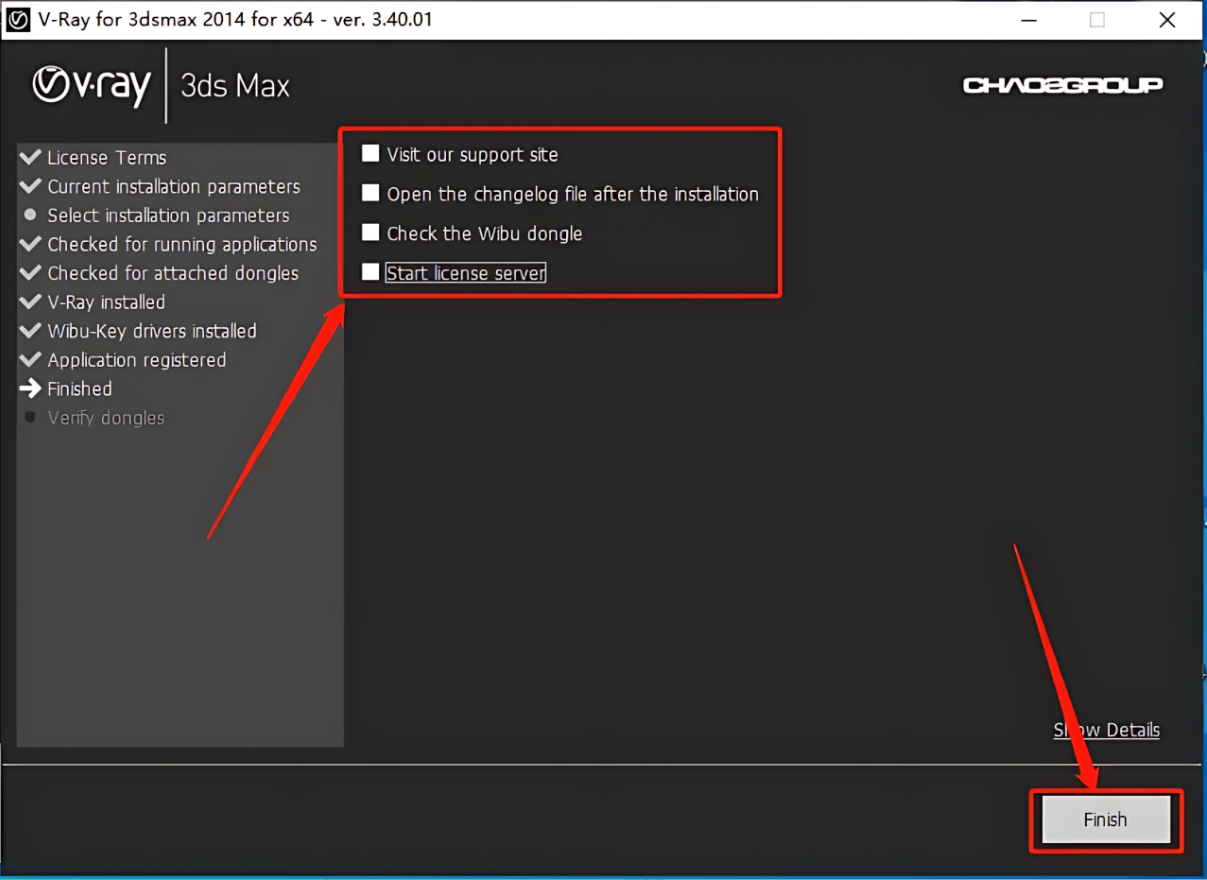Check Open the changelog file after installation

click(x=371, y=193)
